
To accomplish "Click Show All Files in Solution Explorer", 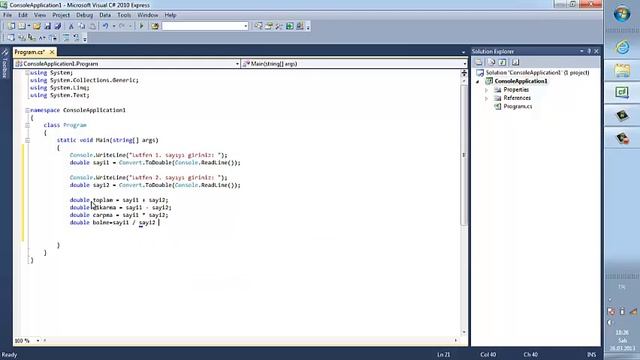I will [491, 62].
